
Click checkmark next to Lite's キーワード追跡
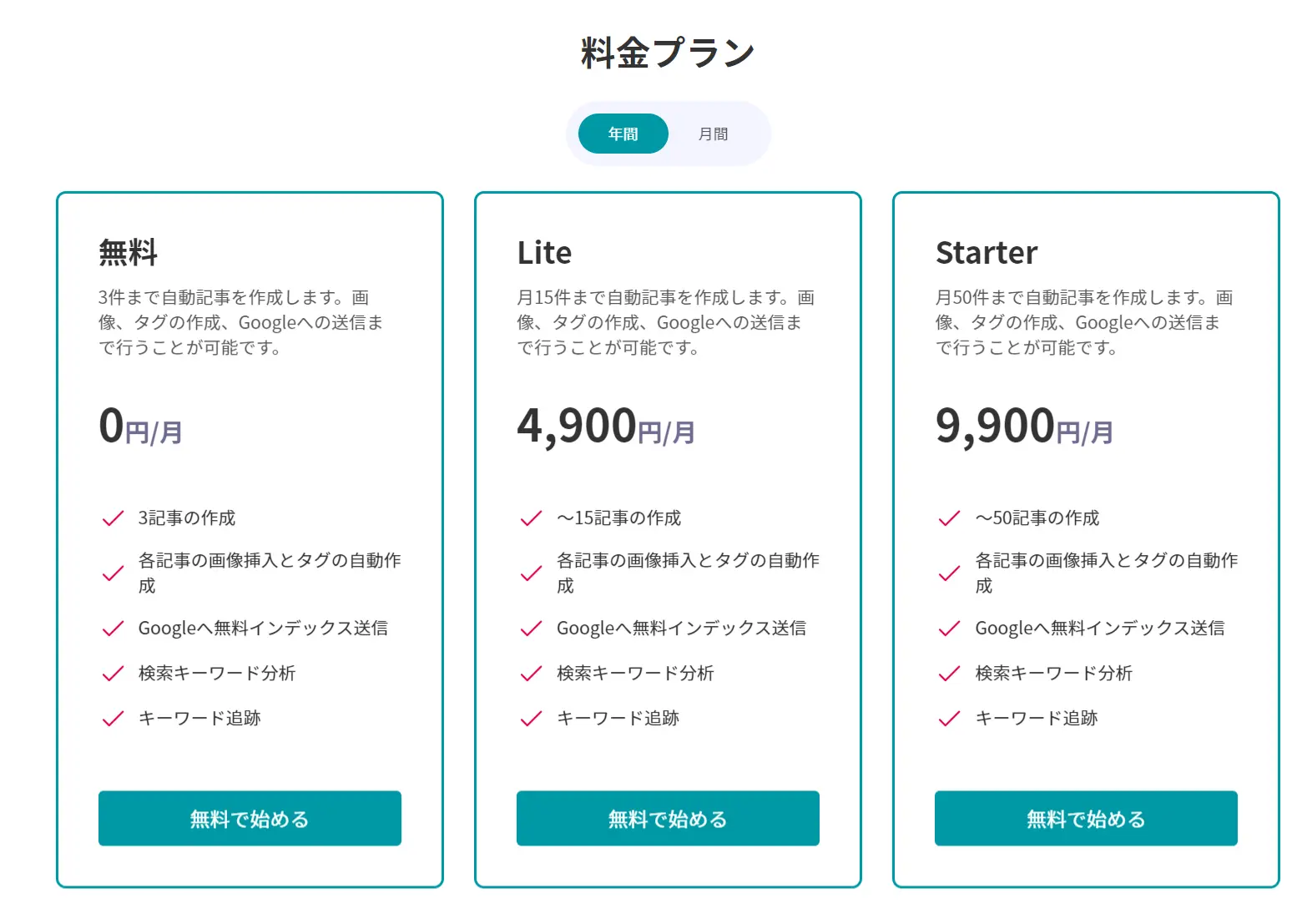pyautogui.click(x=531, y=719)
